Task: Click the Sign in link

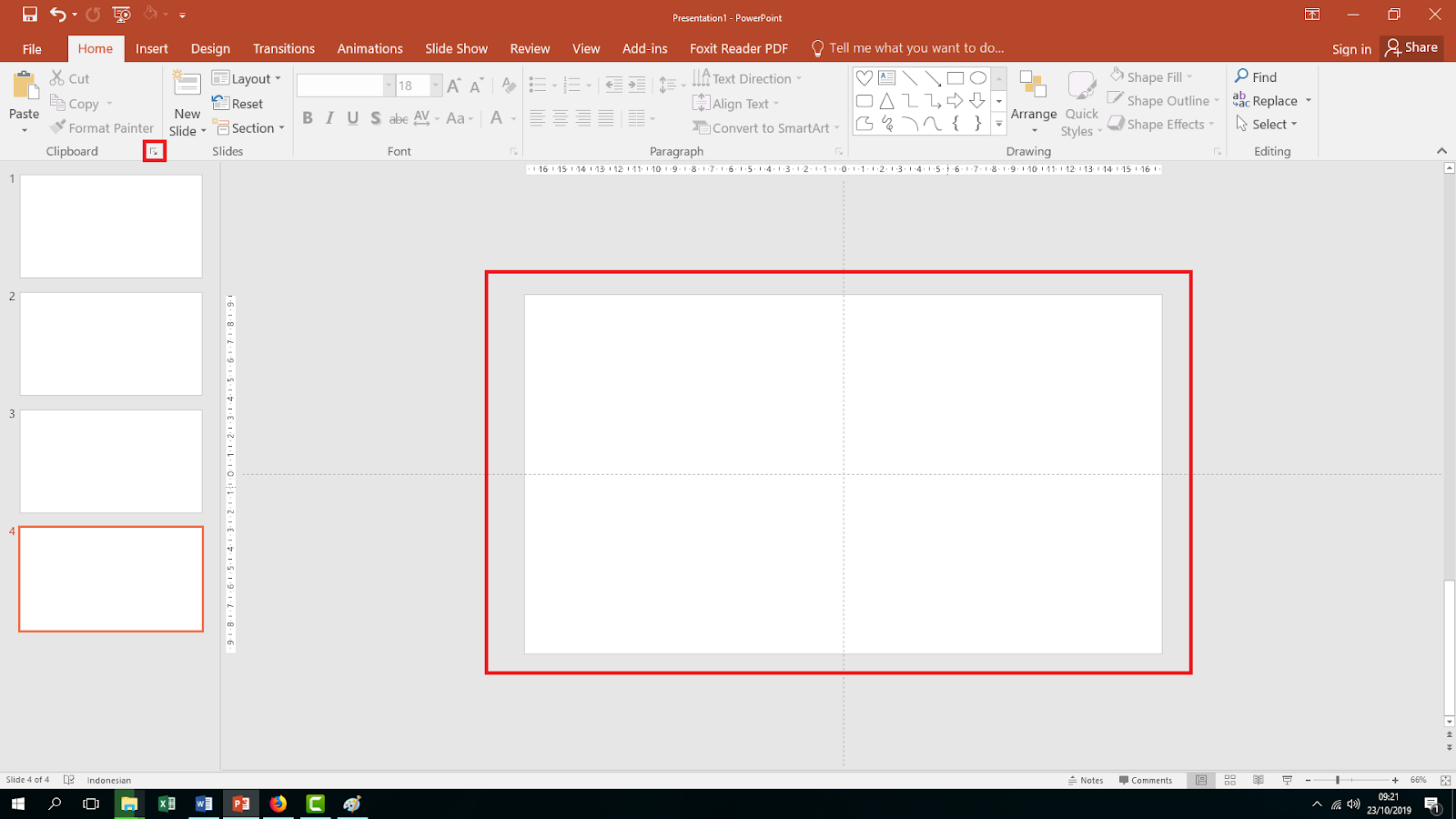Action: [1350, 49]
